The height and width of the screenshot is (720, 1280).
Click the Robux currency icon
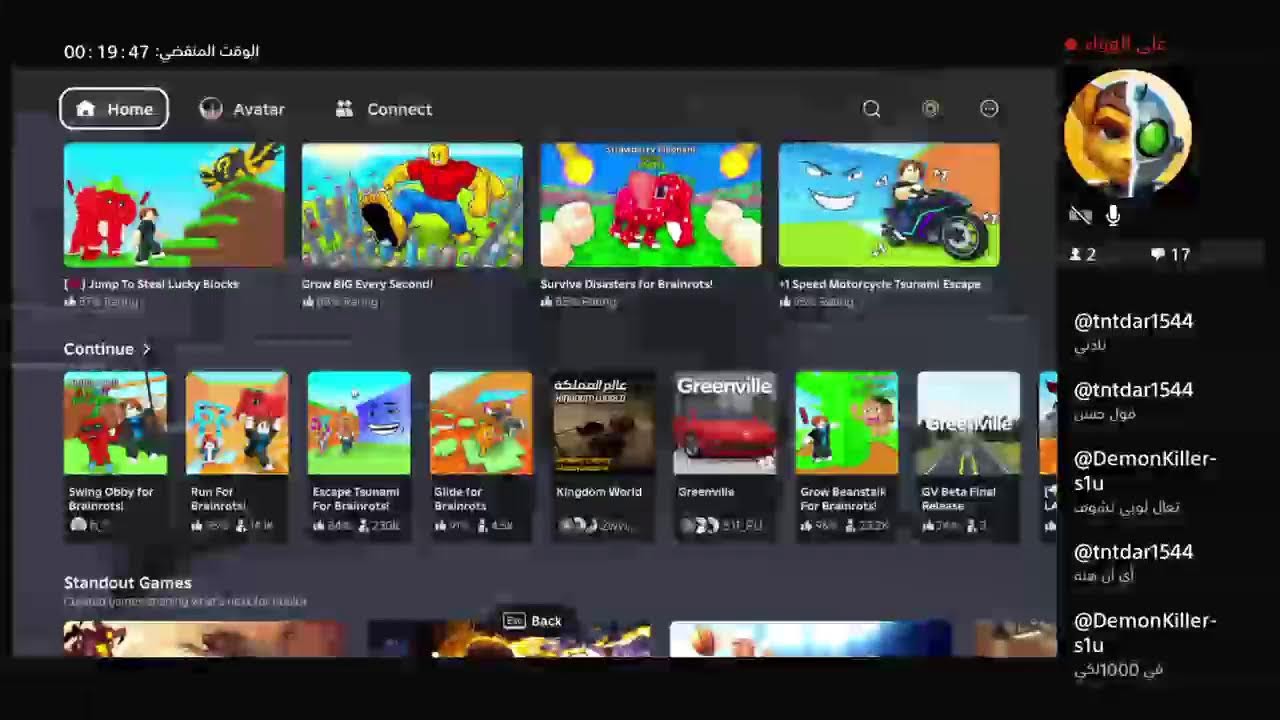tap(931, 109)
